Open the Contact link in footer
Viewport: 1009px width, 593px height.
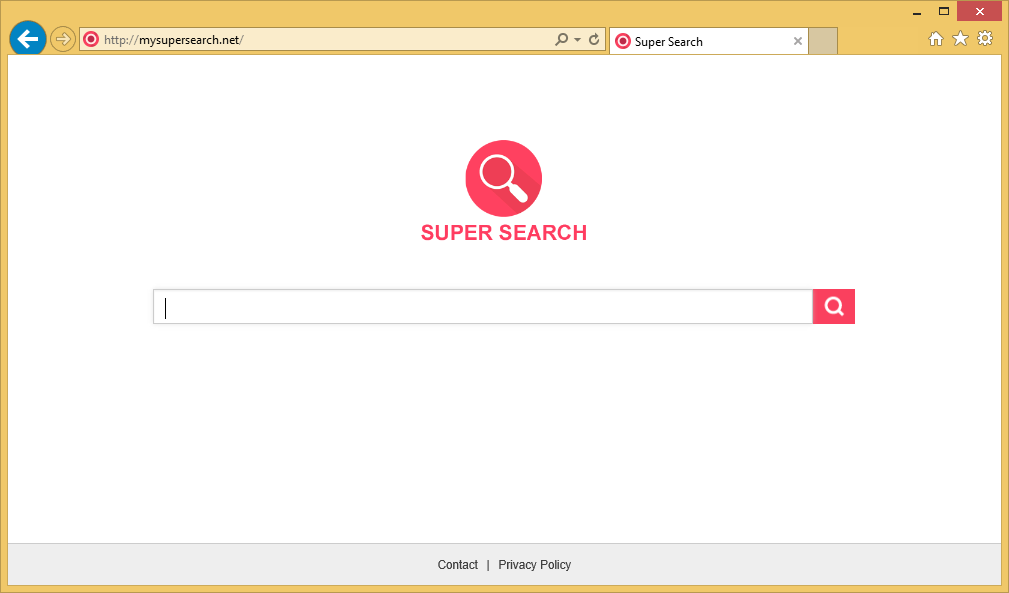click(457, 565)
